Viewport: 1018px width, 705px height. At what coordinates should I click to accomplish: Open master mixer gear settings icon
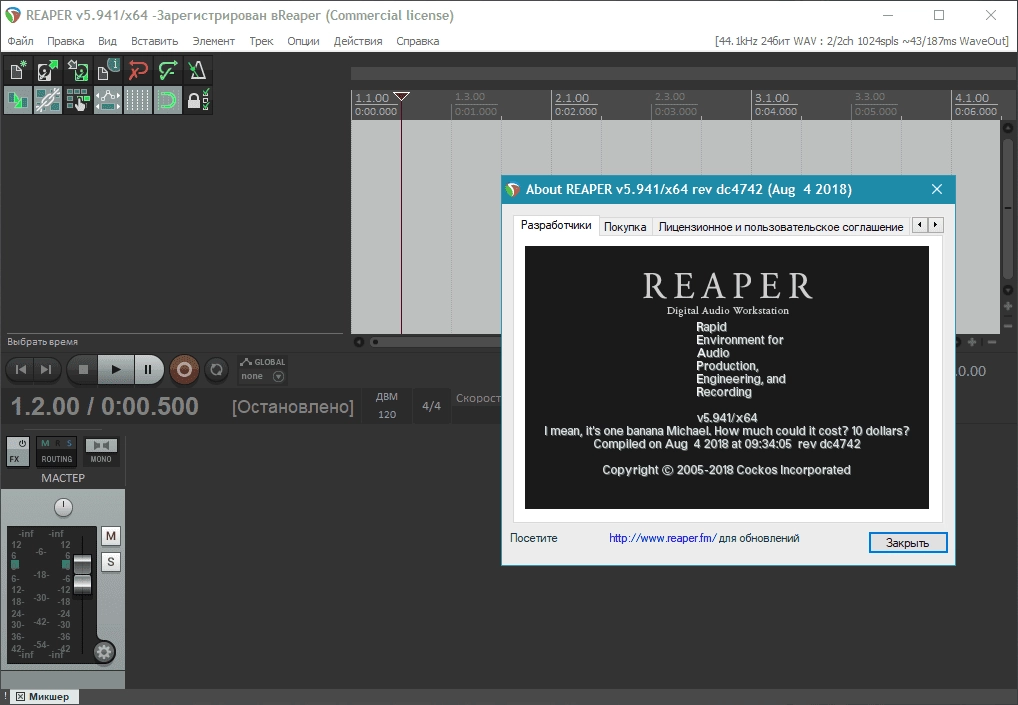pyautogui.click(x=104, y=652)
